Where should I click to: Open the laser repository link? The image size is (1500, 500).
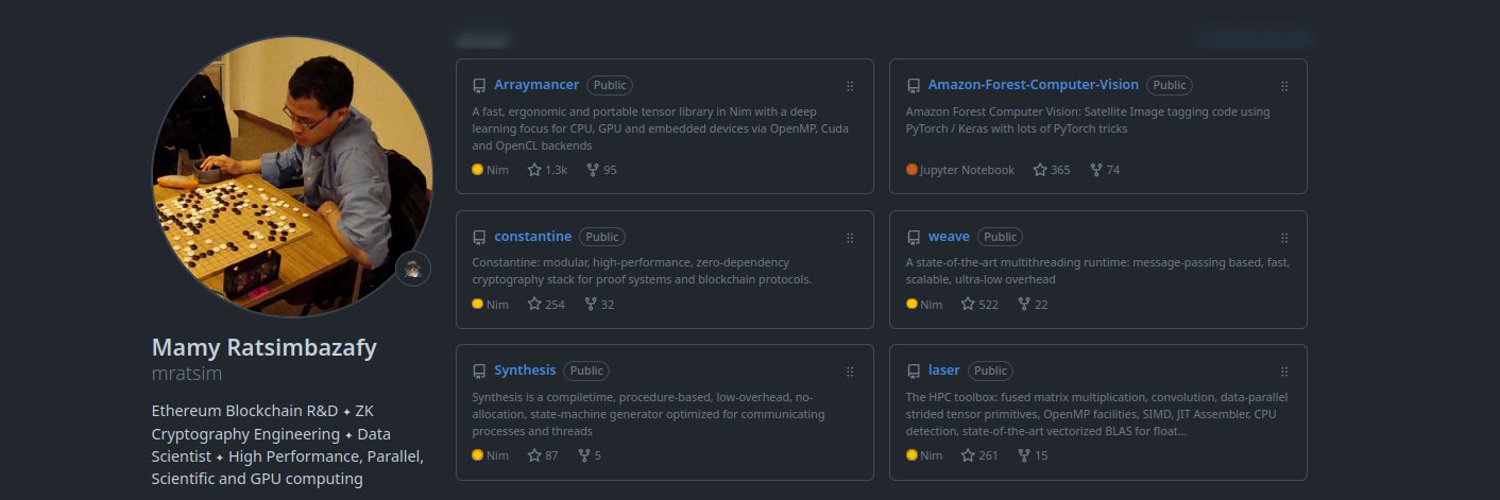pyautogui.click(x=943, y=370)
